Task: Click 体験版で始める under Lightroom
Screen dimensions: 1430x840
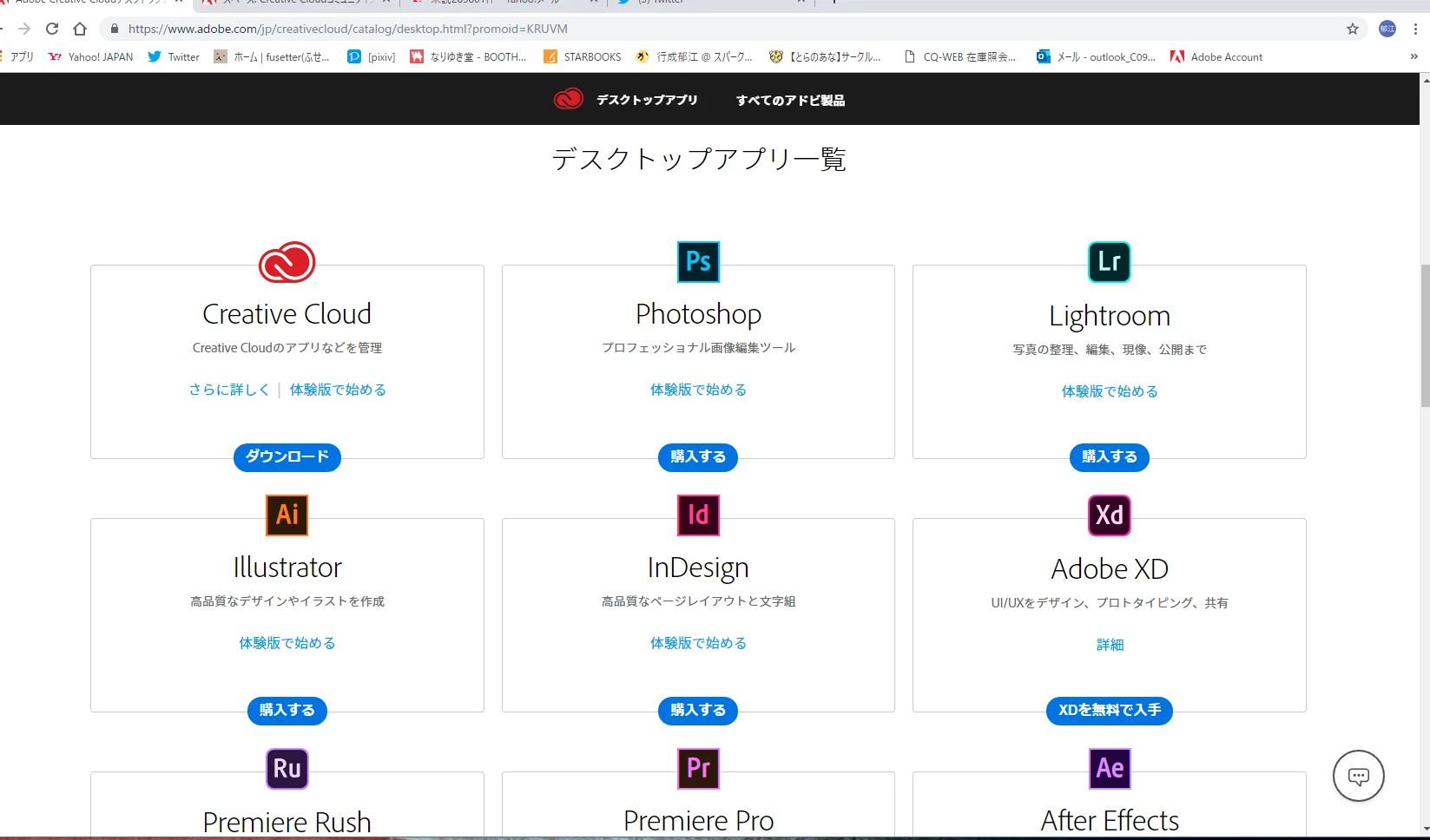Action: [x=1110, y=391]
